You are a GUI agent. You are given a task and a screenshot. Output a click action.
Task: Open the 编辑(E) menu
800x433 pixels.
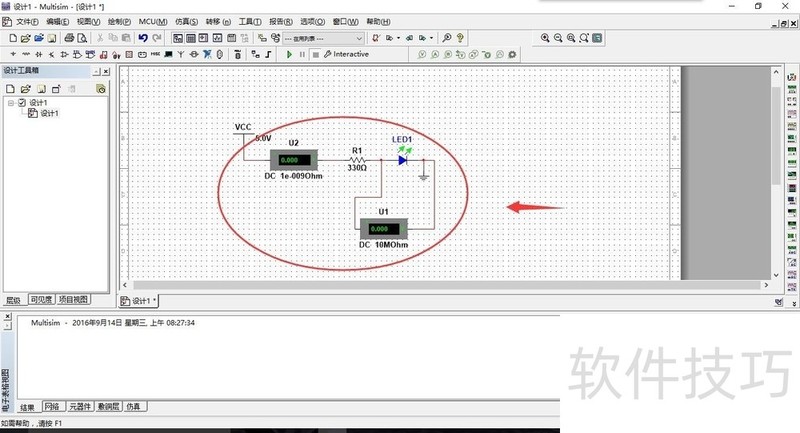click(x=57, y=21)
